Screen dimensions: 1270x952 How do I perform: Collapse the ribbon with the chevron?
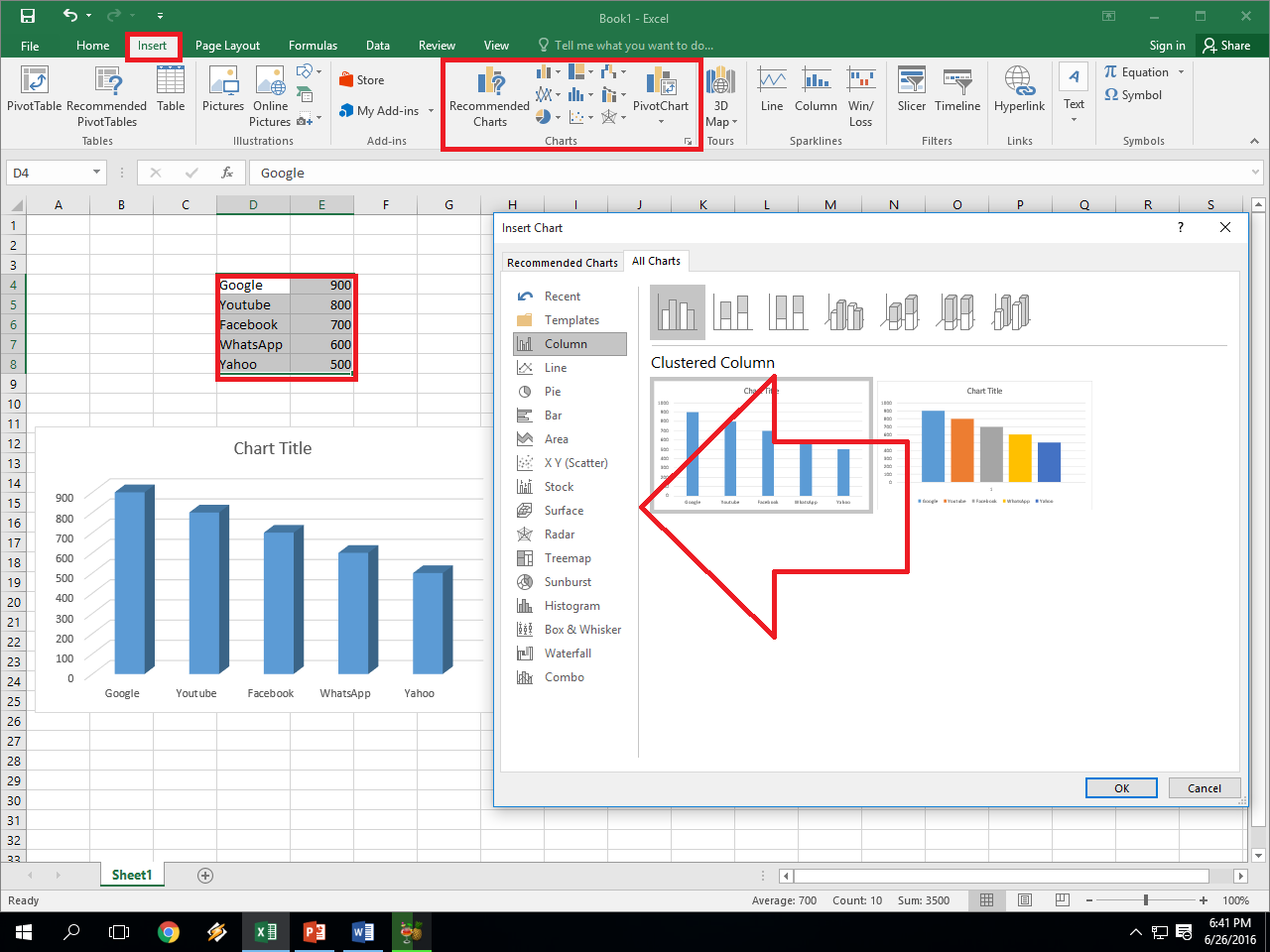(1254, 142)
